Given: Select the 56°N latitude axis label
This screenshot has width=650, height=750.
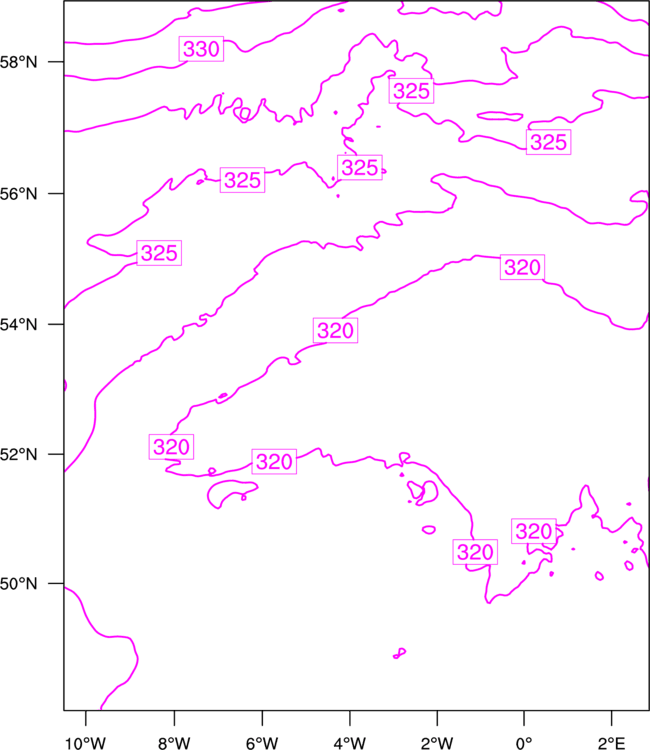Looking at the screenshot, I should [18, 194].
